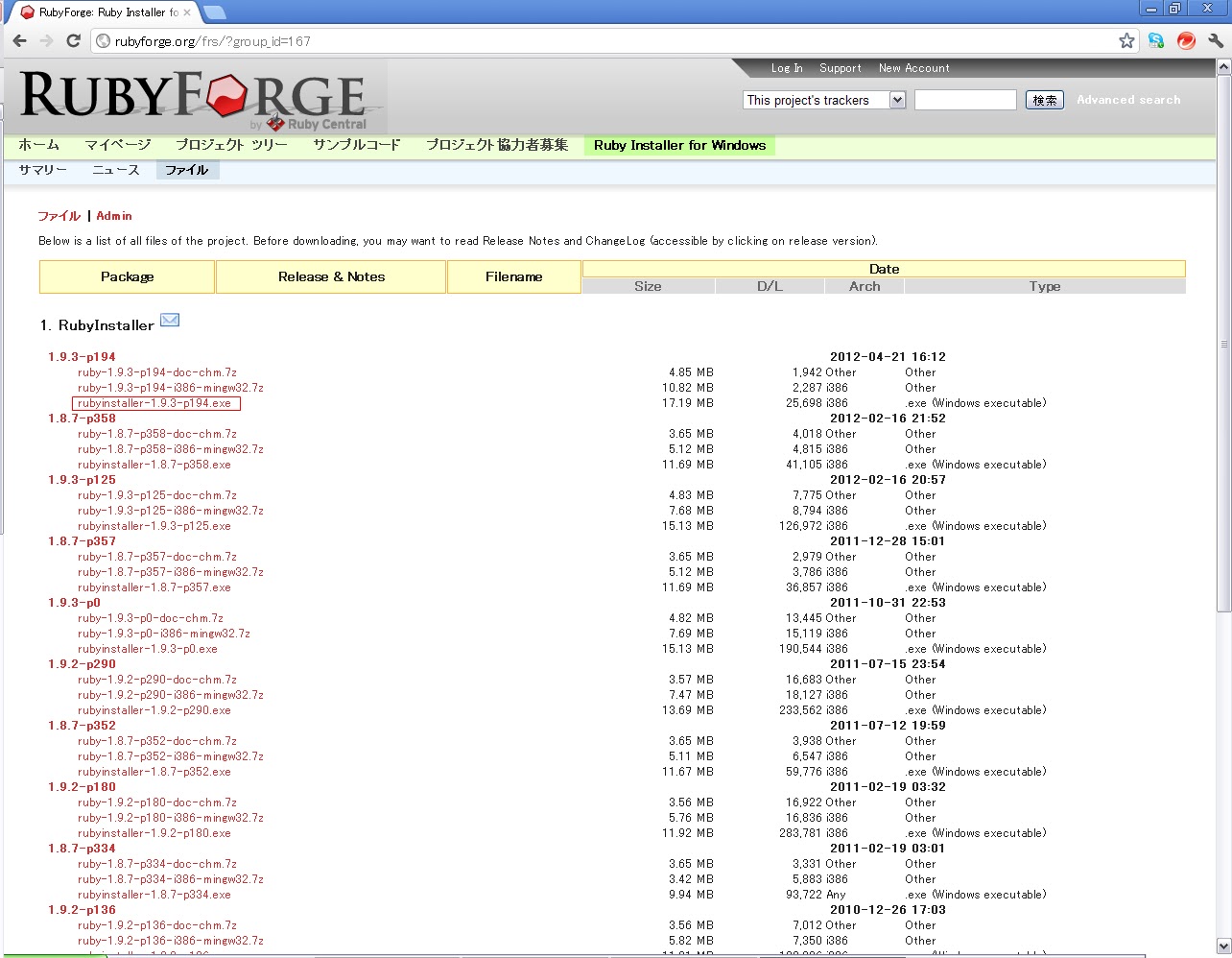The height and width of the screenshot is (958, 1232).
Task: Download rubyinstaller-1.9.3-p125.exe
Action: click(154, 526)
